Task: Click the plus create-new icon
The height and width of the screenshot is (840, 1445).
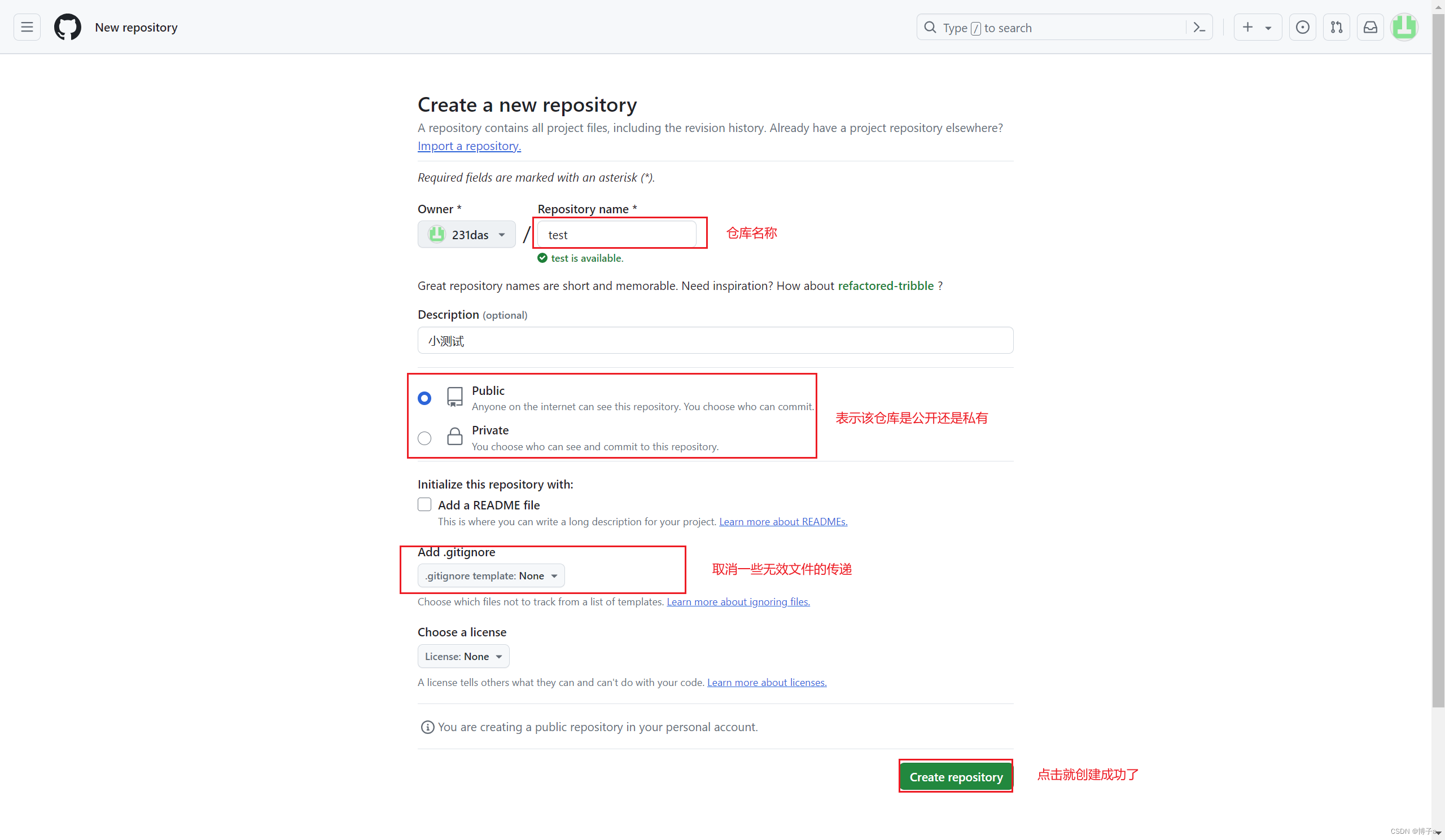Action: (1247, 27)
